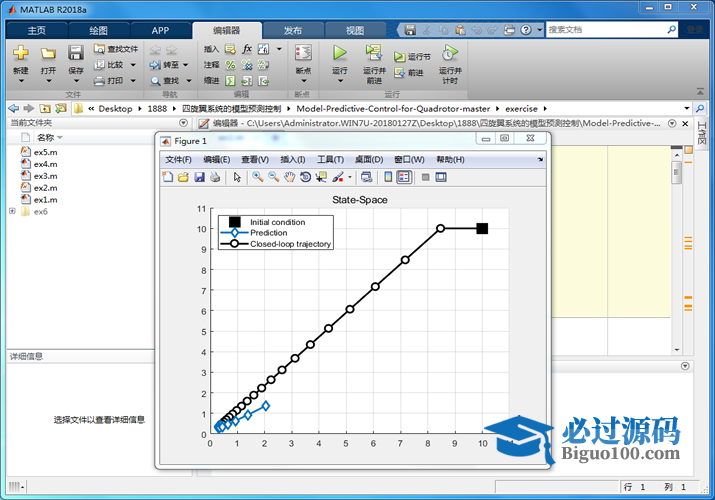Image resolution: width=715 pixels, height=500 pixels.
Task: Open the 打印 dropdown arrow
Action: [133, 81]
